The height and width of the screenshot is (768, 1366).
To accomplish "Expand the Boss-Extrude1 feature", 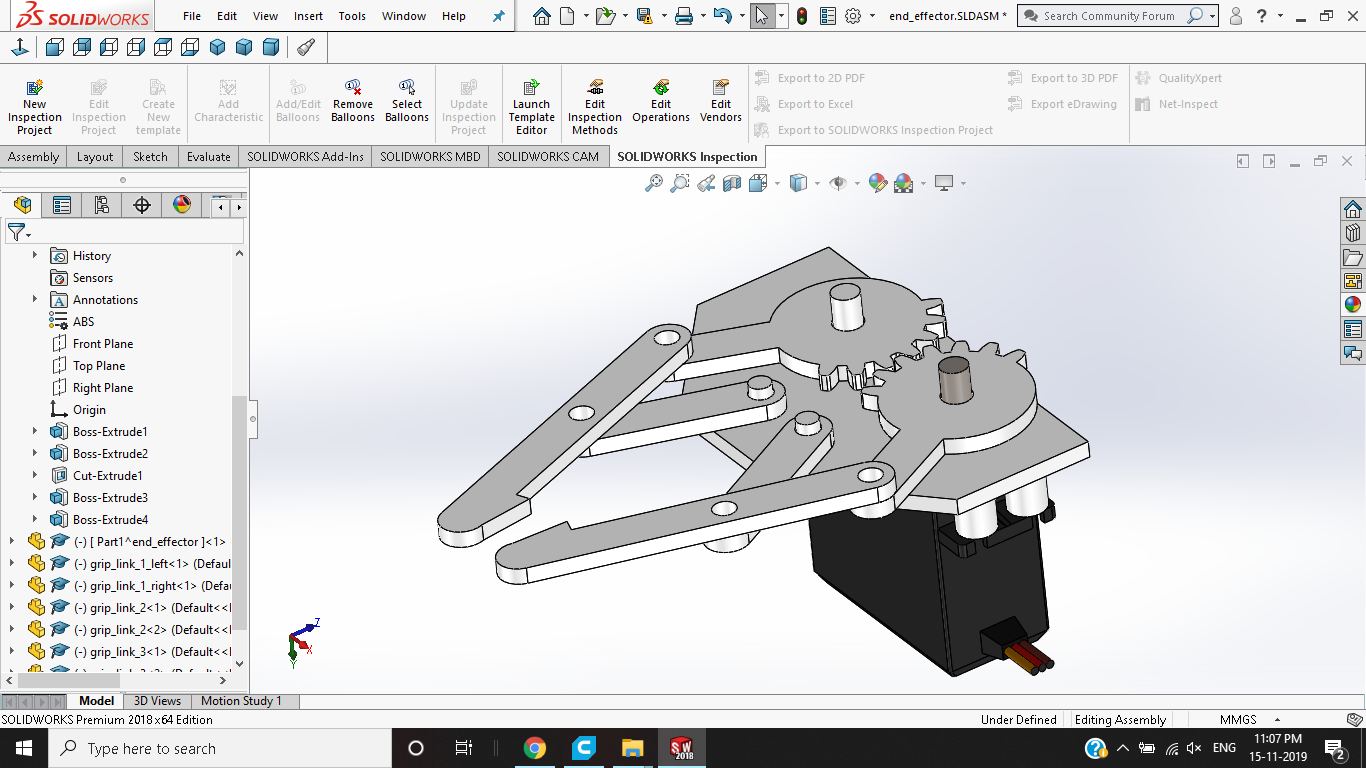I will [35, 432].
